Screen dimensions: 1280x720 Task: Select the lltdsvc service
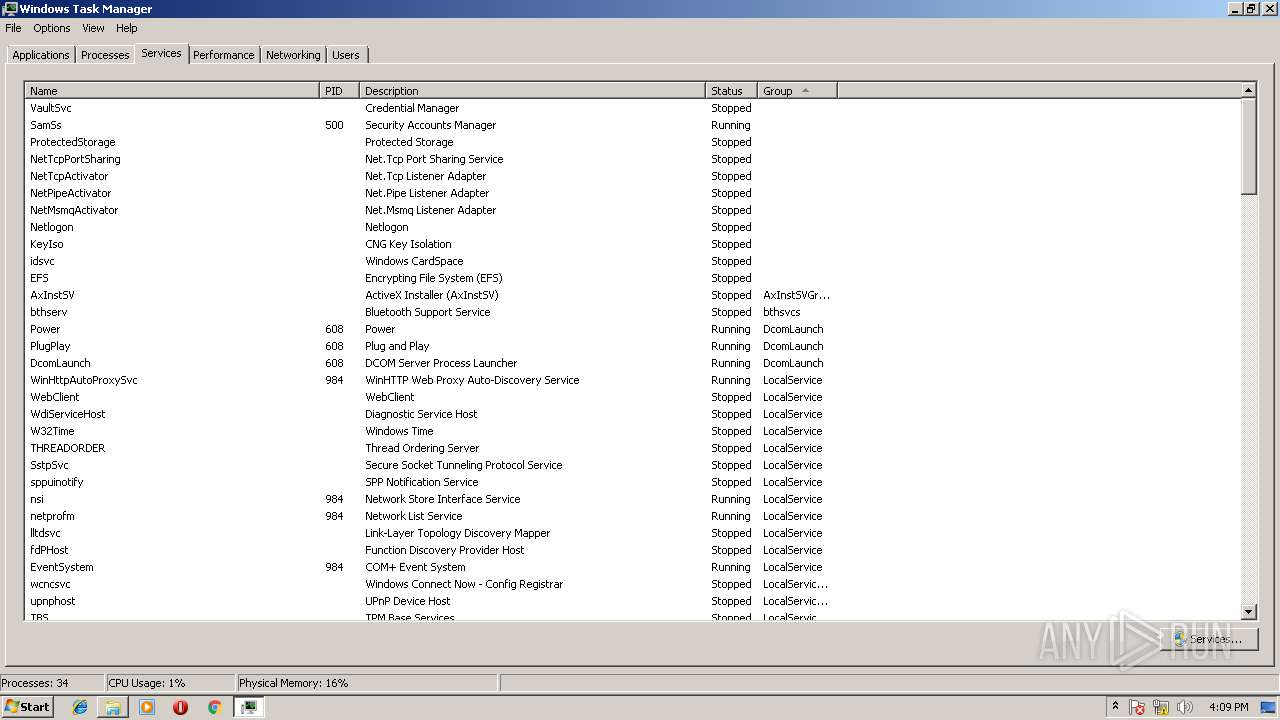[45, 533]
